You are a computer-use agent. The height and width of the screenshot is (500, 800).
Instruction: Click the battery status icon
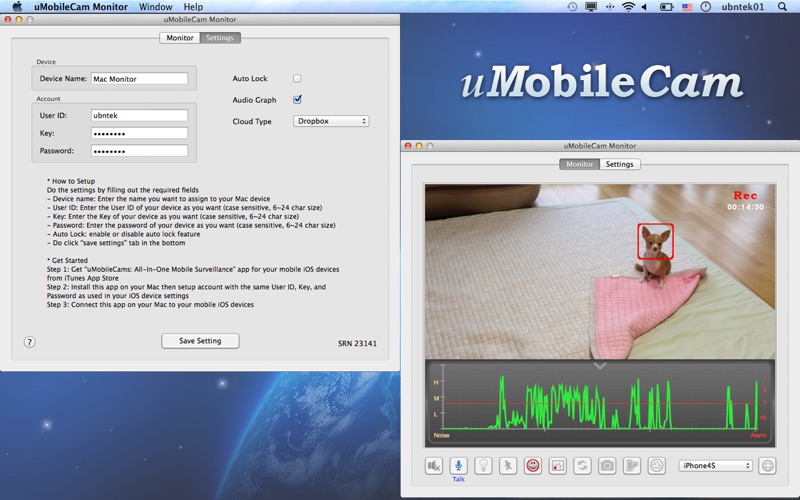point(666,7)
